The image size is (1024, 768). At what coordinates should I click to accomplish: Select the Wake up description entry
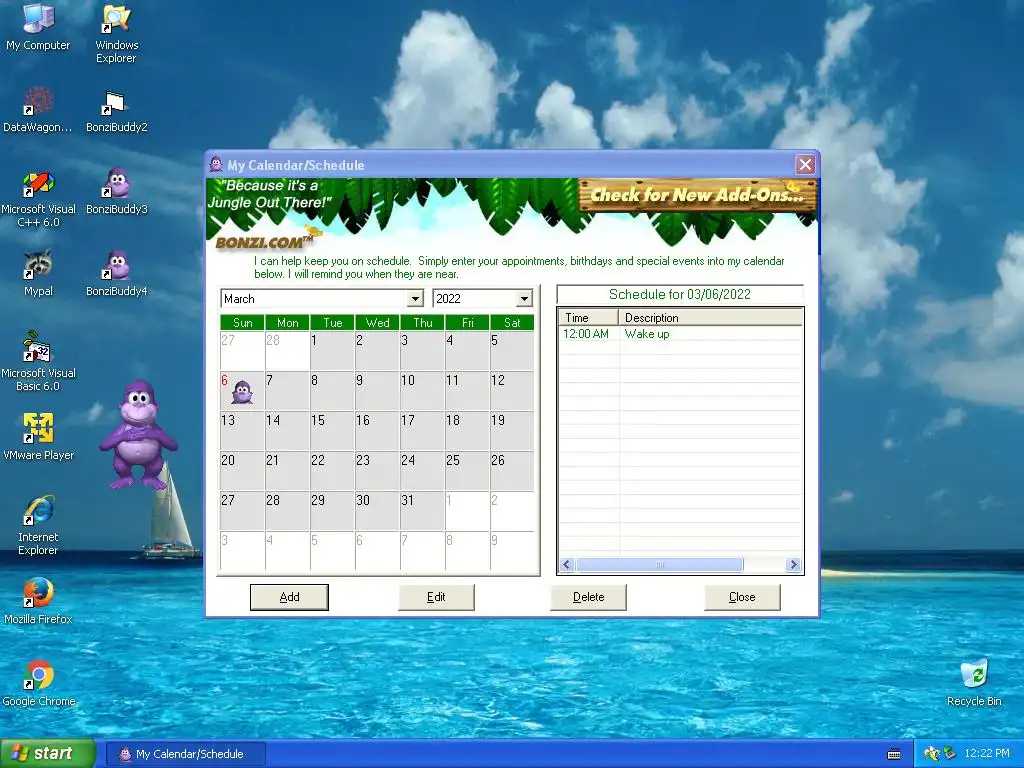click(647, 334)
